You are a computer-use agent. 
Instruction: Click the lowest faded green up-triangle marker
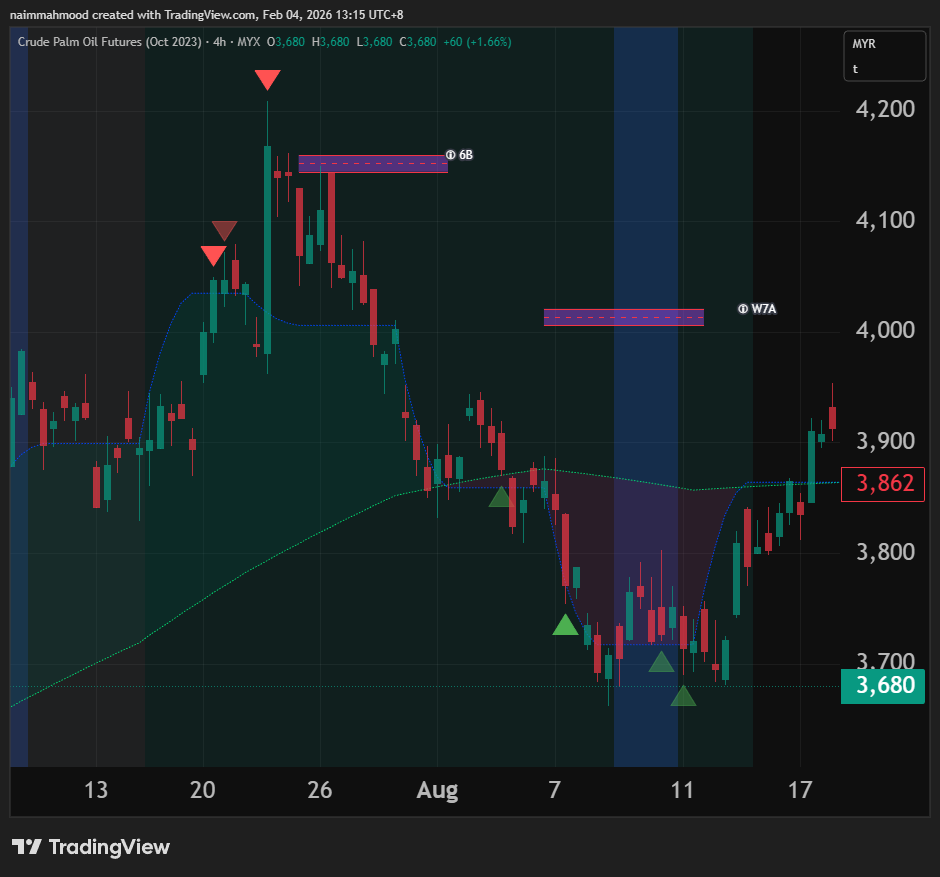tap(683, 696)
